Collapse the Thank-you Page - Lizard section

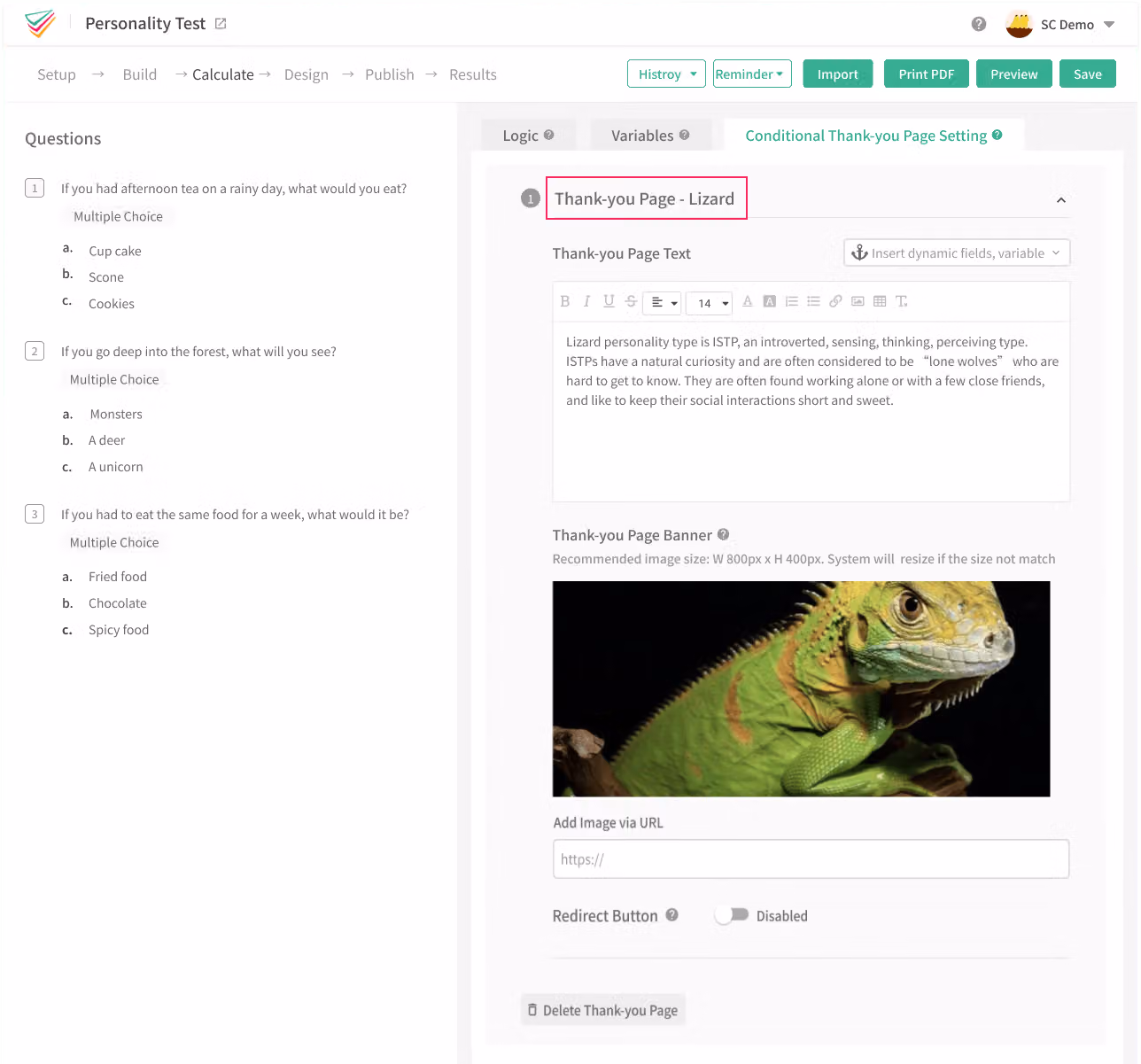1061,200
